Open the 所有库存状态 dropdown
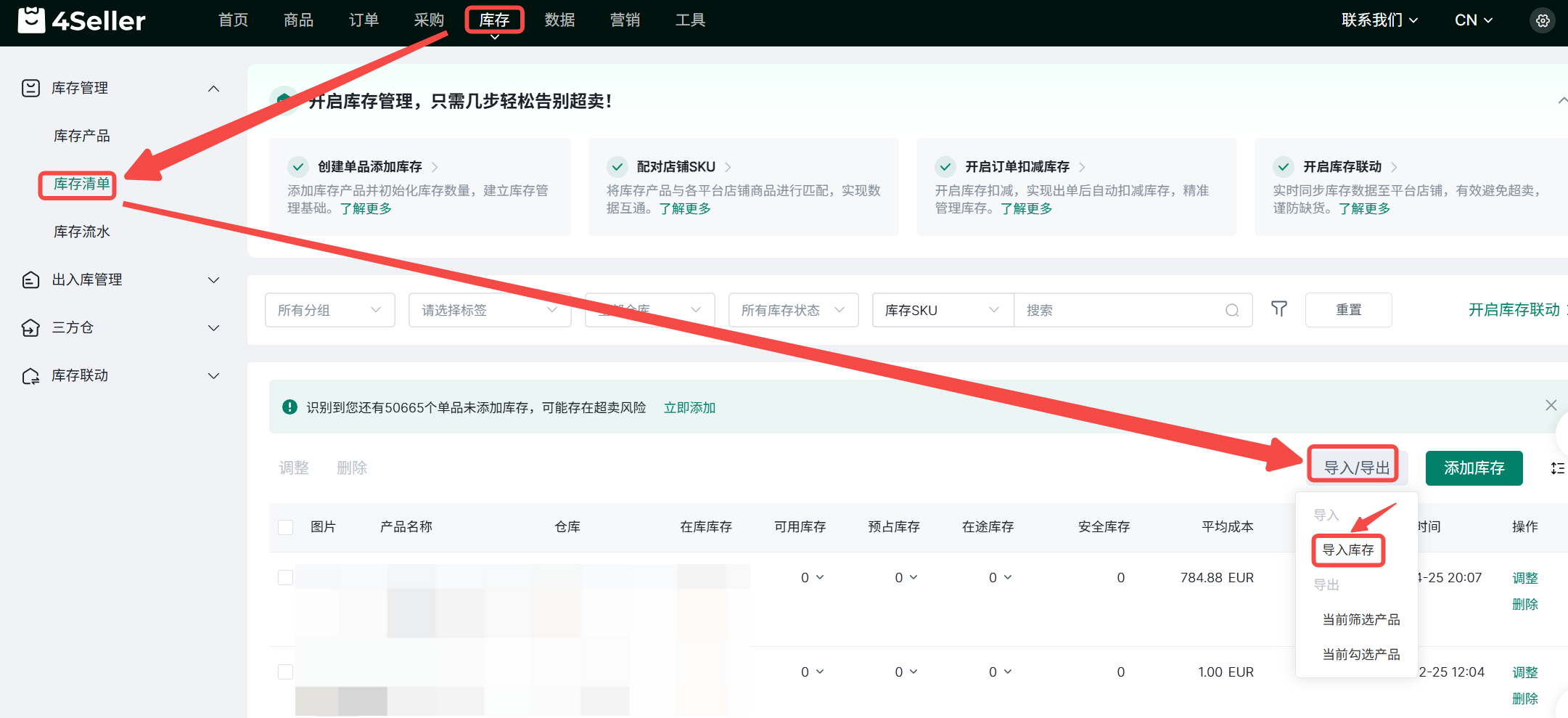This screenshot has width=1568, height=718. point(792,311)
